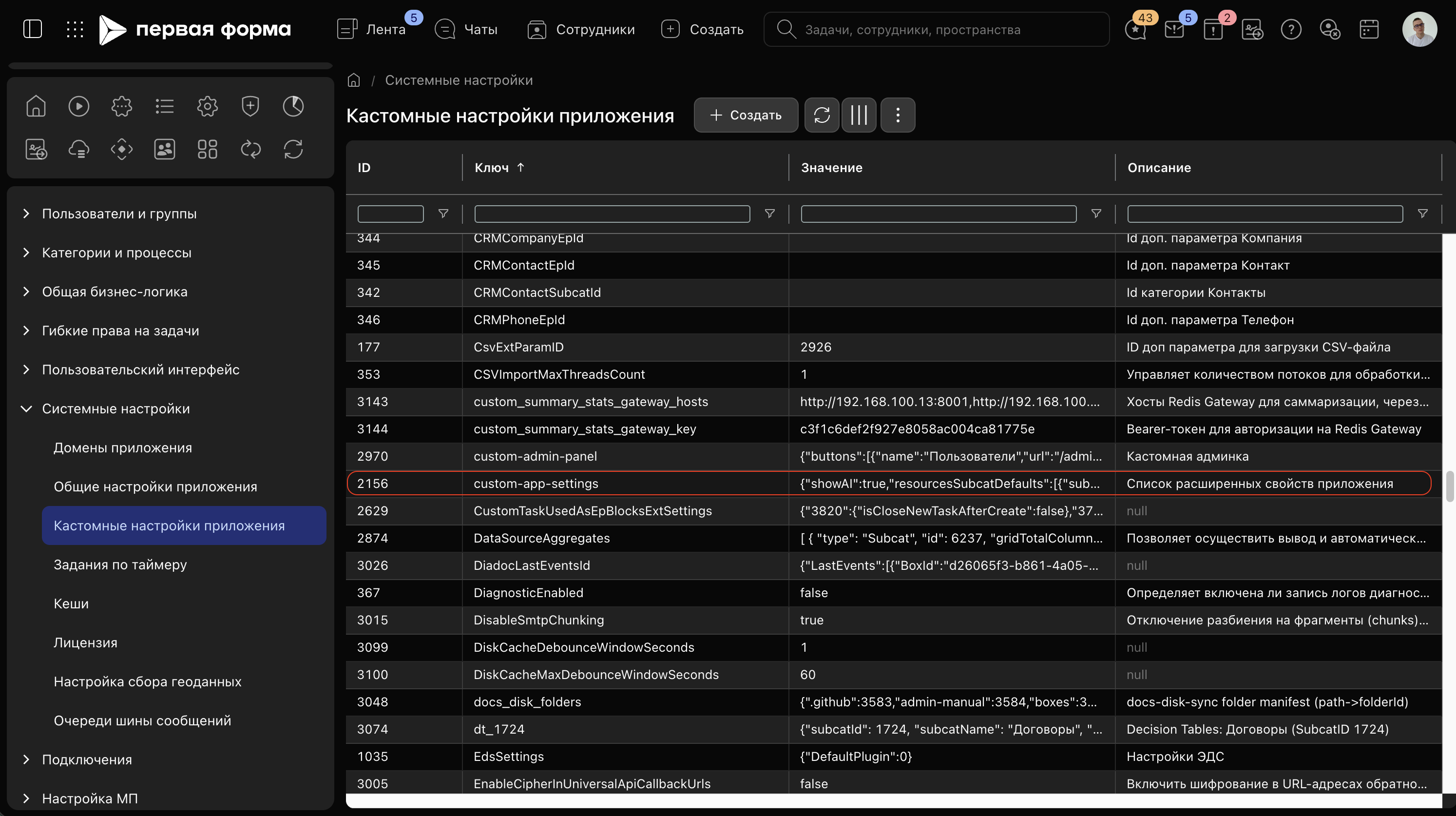The image size is (1456, 816).
Task: Click the Ключ filter input field
Action: [612, 214]
